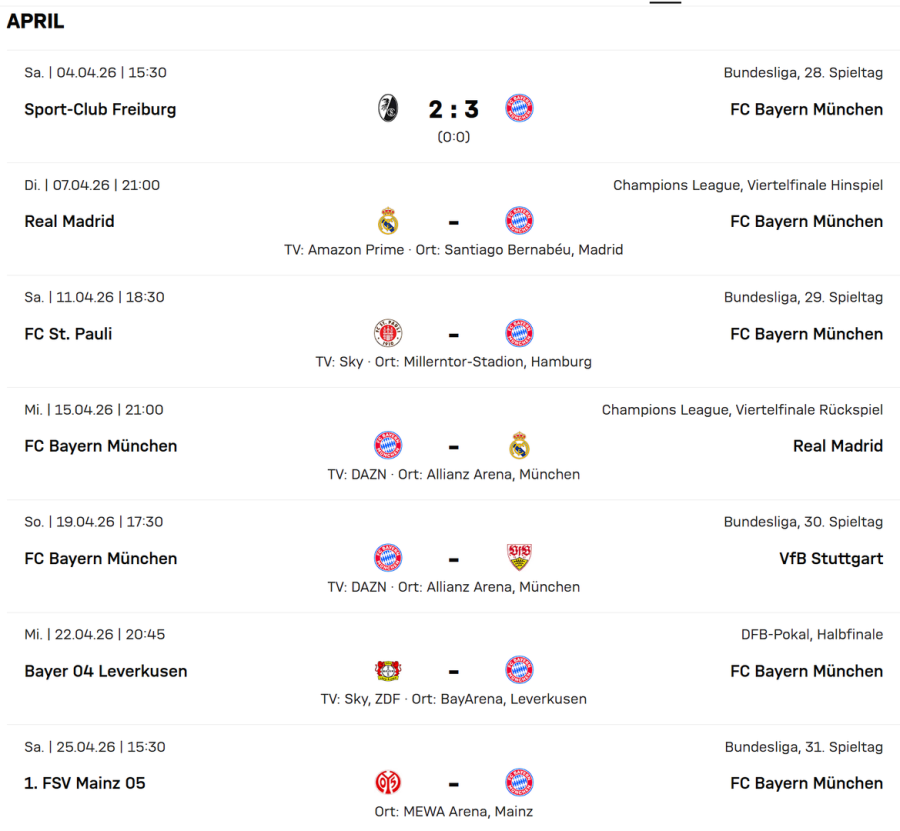900x831 pixels.
Task: Open the 2 : 3 match result
Action: 453,109
